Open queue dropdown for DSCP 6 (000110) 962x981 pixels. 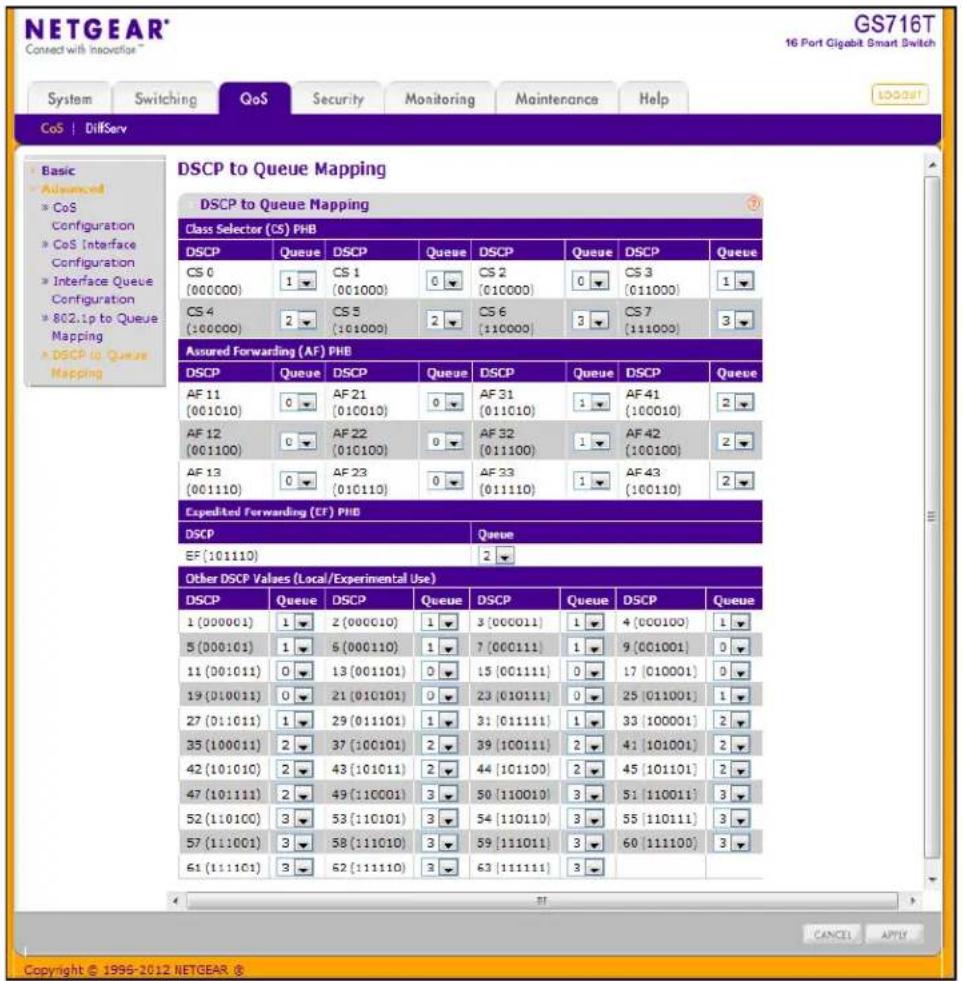point(440,646)
